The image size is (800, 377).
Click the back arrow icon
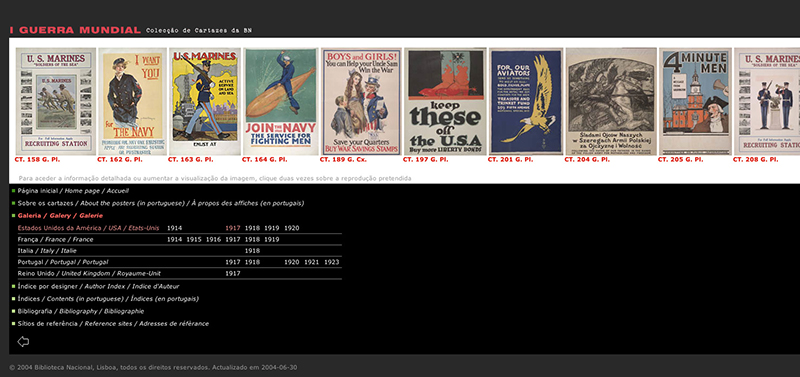point(23,342)
